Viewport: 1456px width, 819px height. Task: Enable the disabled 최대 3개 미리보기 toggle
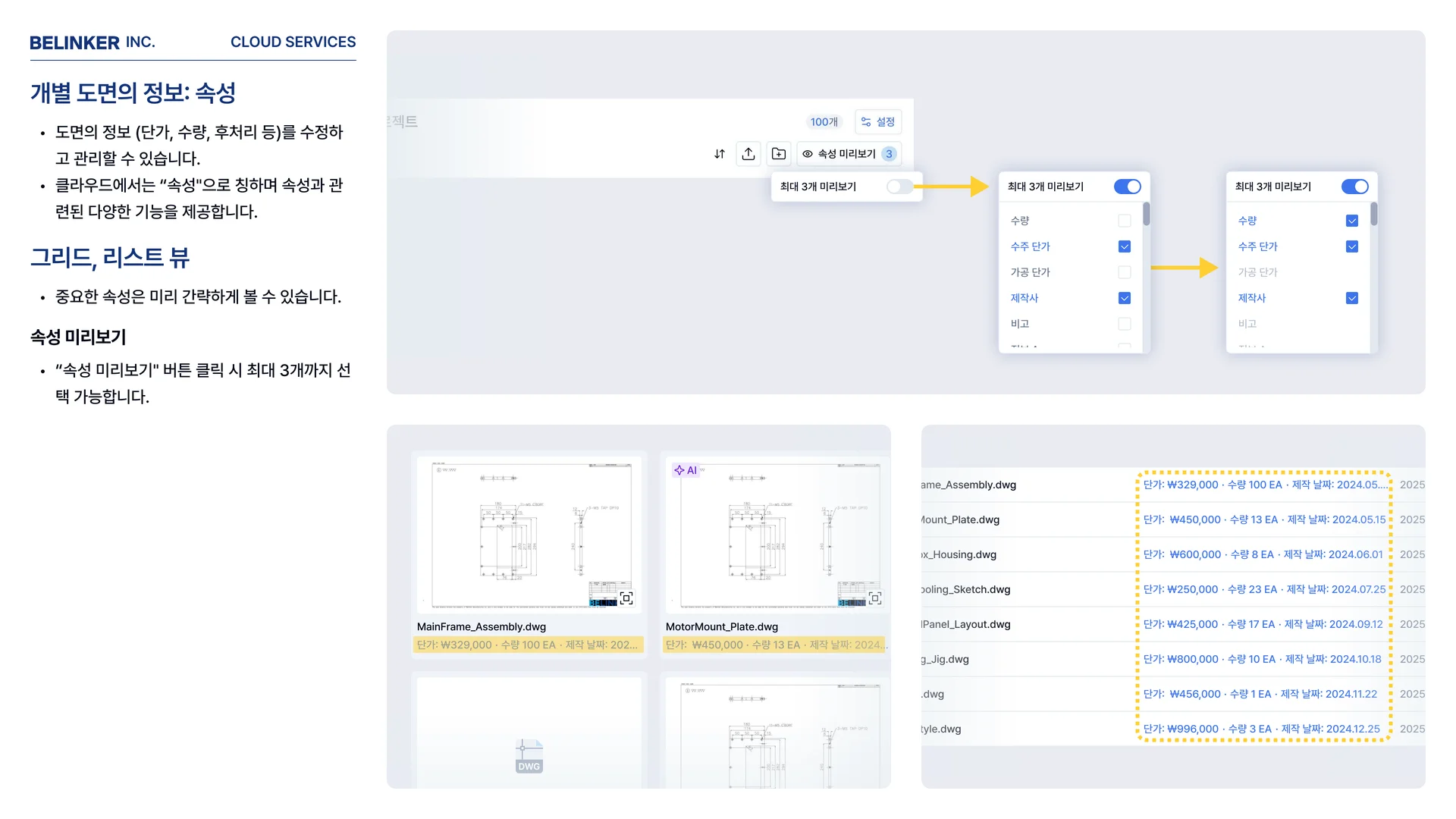[x=899, y=187]
